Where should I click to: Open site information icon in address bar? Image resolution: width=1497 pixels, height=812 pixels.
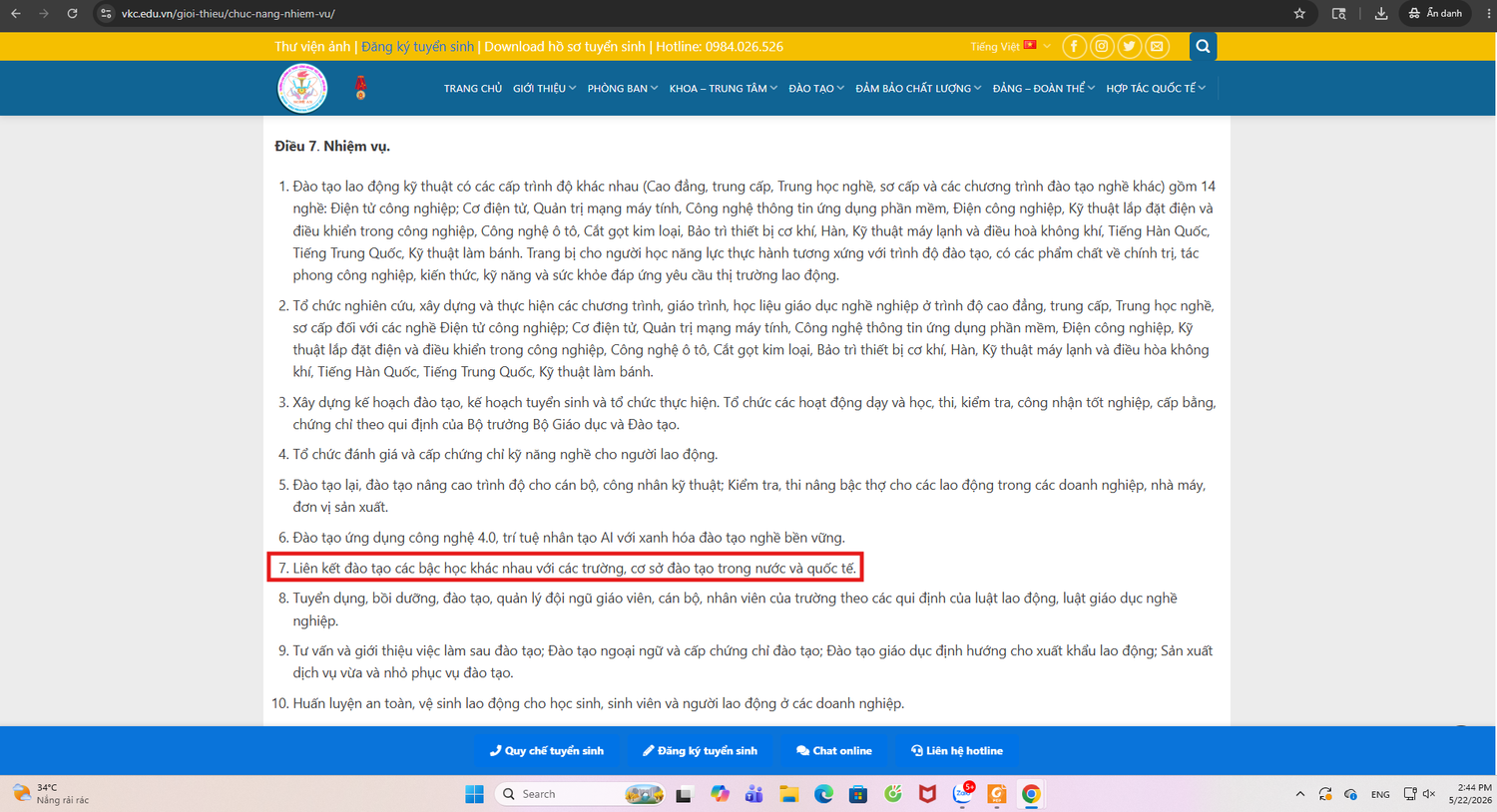click(106, 14)
